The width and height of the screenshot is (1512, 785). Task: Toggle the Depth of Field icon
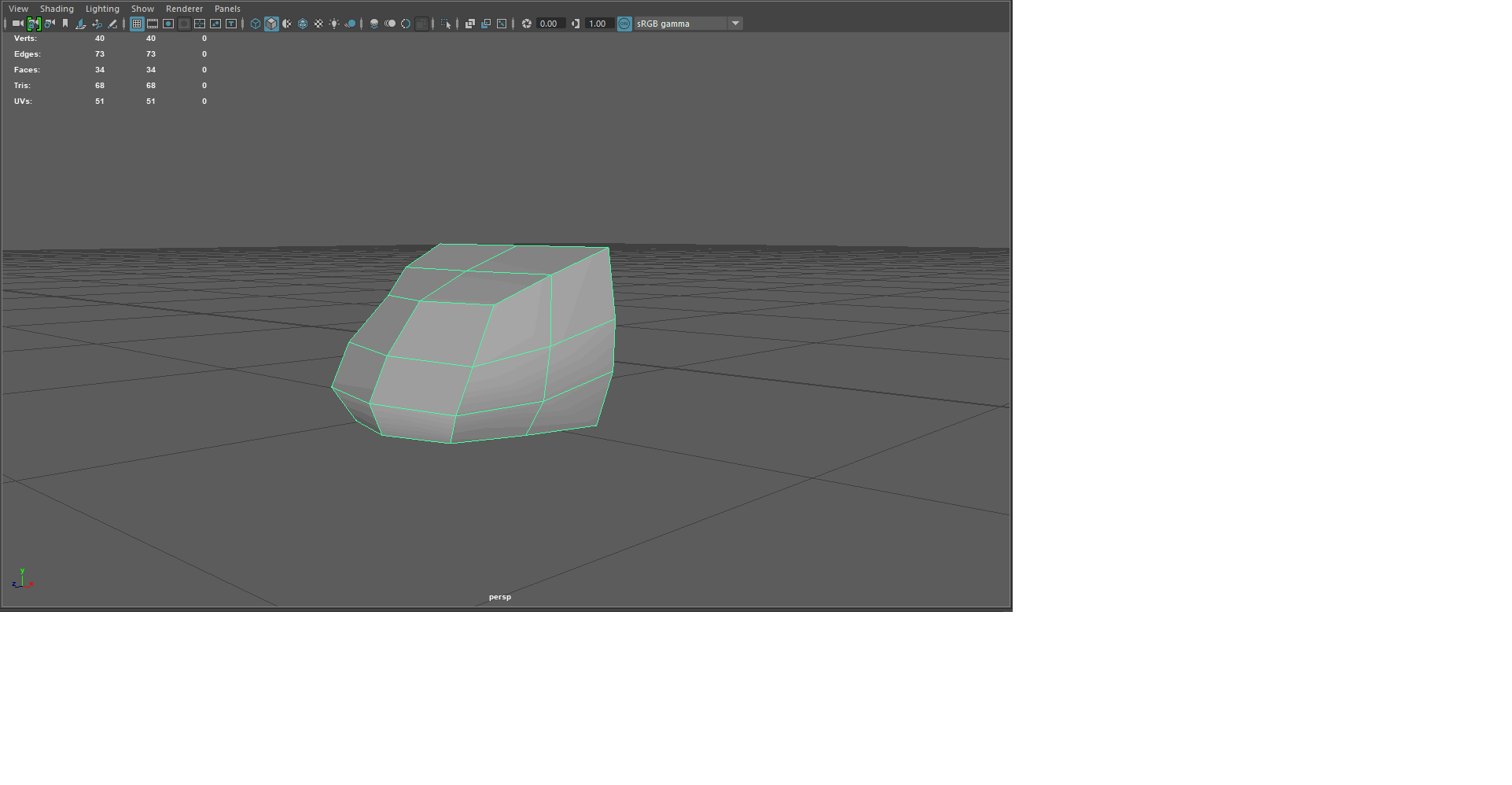(421, 24)
